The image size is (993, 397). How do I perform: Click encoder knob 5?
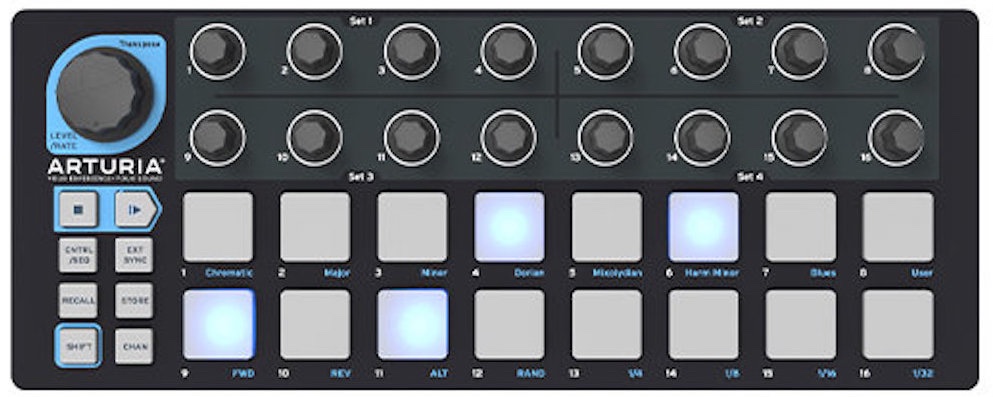pyautogui.click(x=605, y=51)
